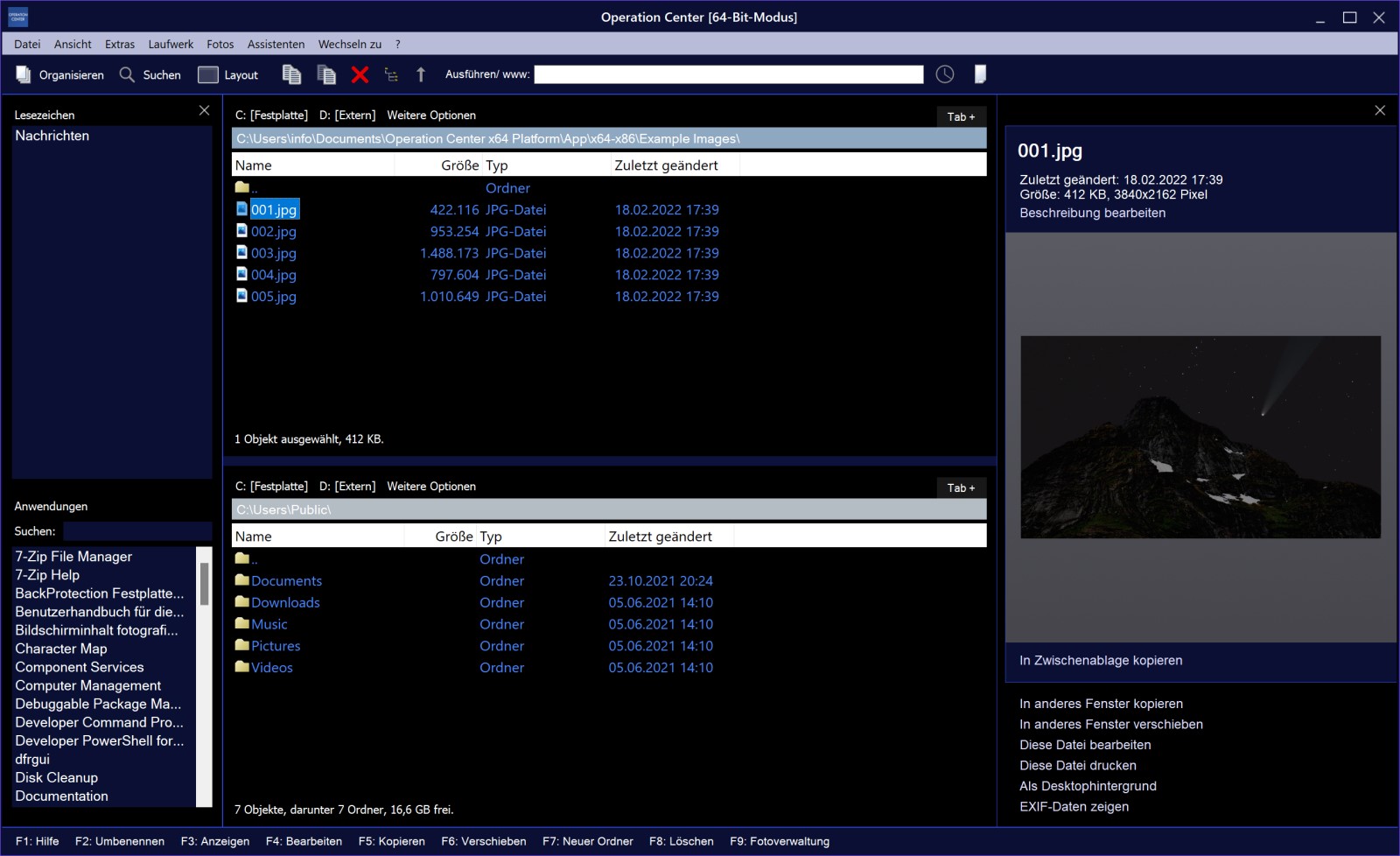Click the copy files toolbar icon
Screen dimensions: 1400x856
pos(291,75)
